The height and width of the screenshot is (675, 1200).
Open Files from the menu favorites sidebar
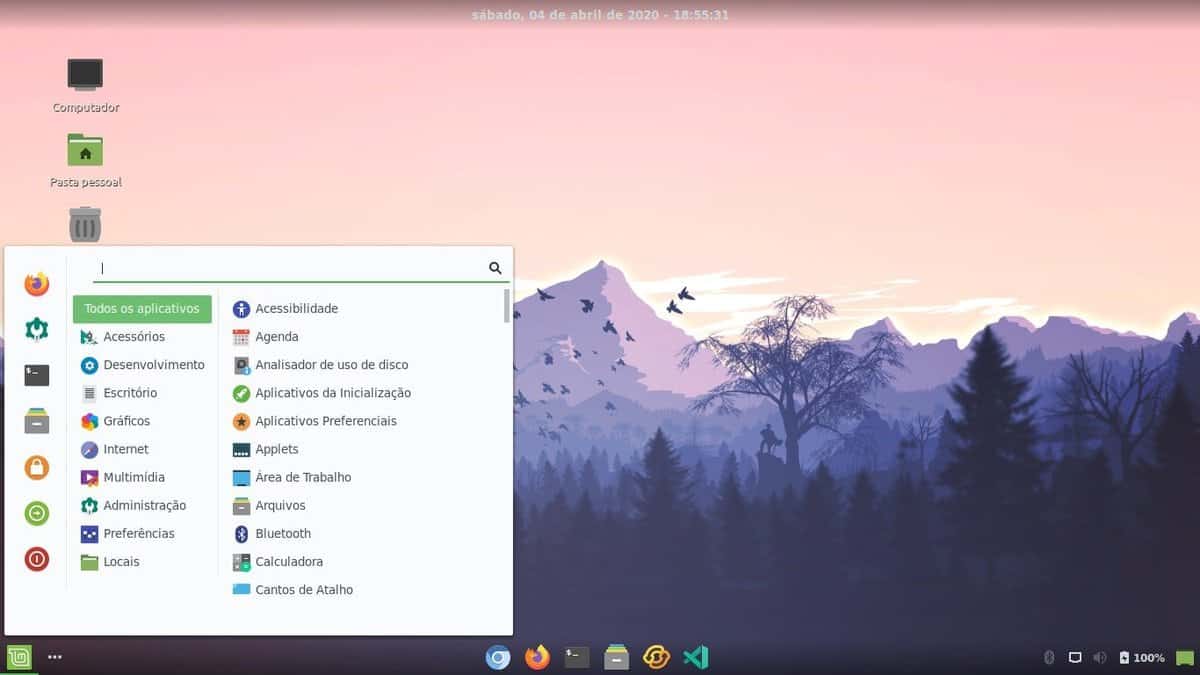[37, 421]
